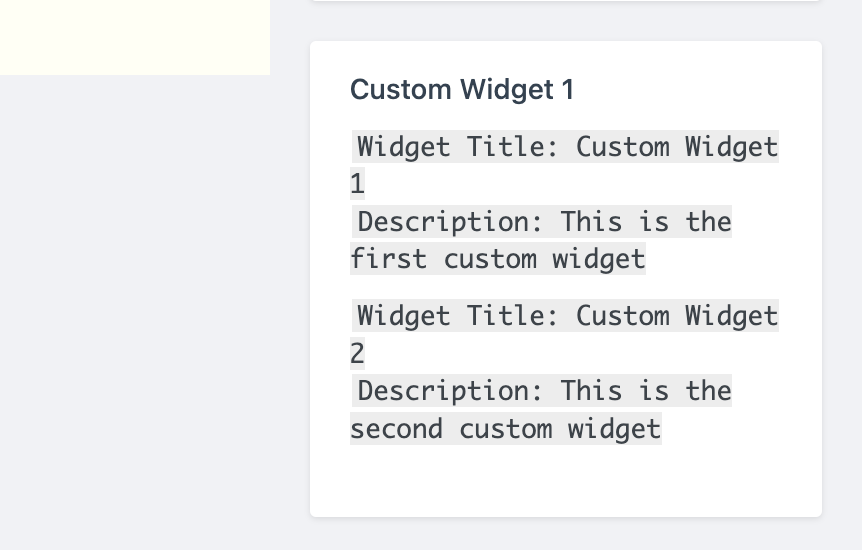
Task: Click the "Custom Widget 1" card heading
Action: point(462,90)
